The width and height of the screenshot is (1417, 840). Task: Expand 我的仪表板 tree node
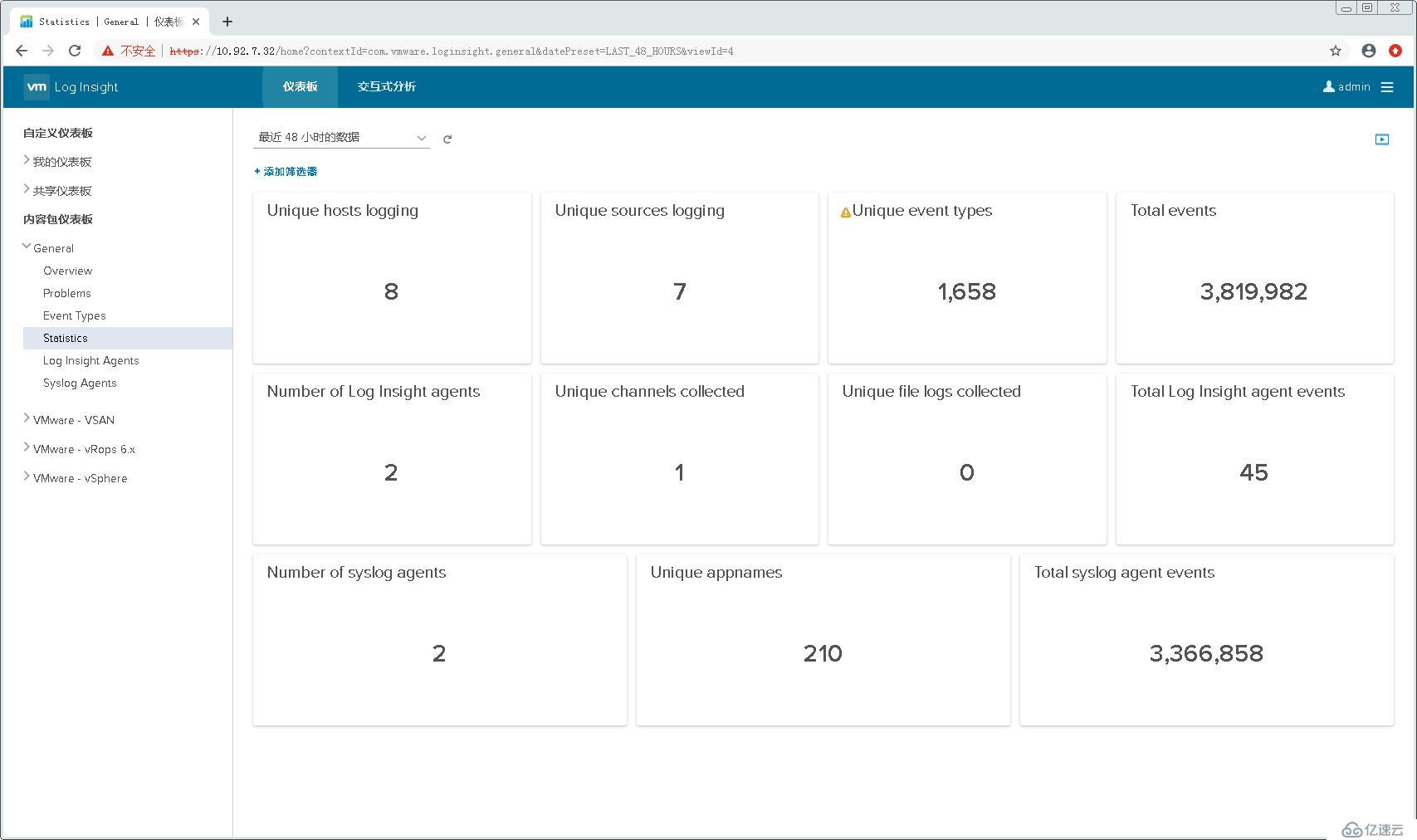click(27, 160)
